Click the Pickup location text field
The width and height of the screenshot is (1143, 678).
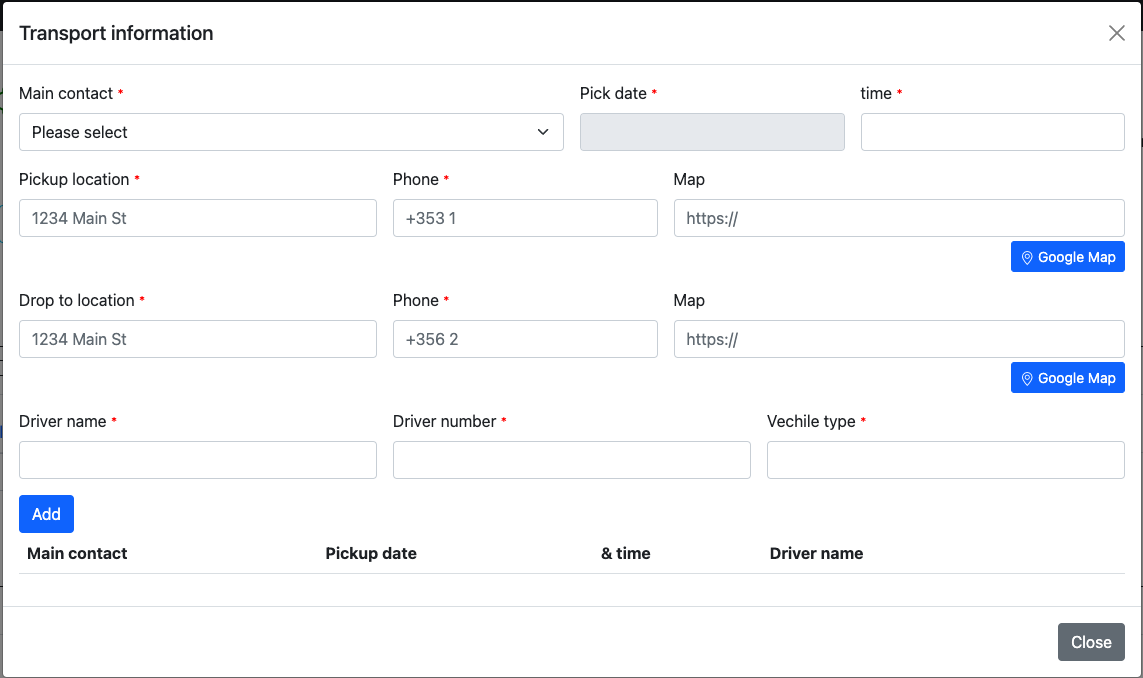(198, 218)
